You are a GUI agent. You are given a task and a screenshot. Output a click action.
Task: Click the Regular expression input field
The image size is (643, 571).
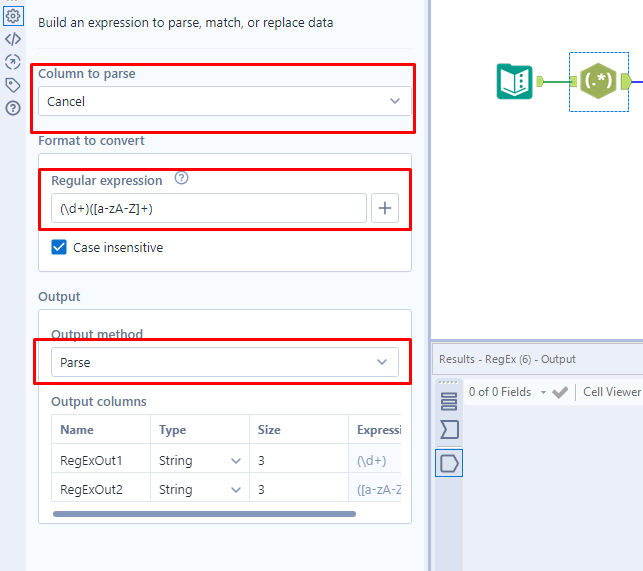[x=210, y=208]
